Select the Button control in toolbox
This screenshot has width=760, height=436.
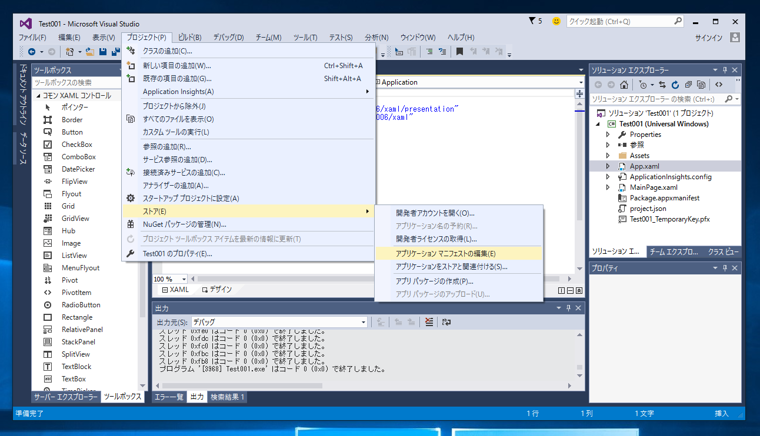tap(72, 132)
